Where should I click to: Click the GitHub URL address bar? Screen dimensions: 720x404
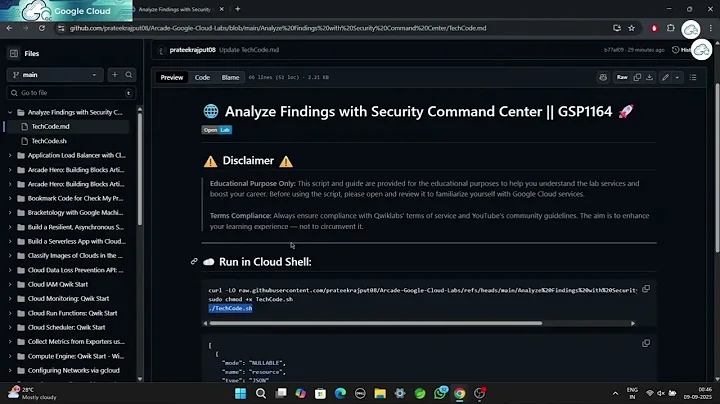point(278,28)
